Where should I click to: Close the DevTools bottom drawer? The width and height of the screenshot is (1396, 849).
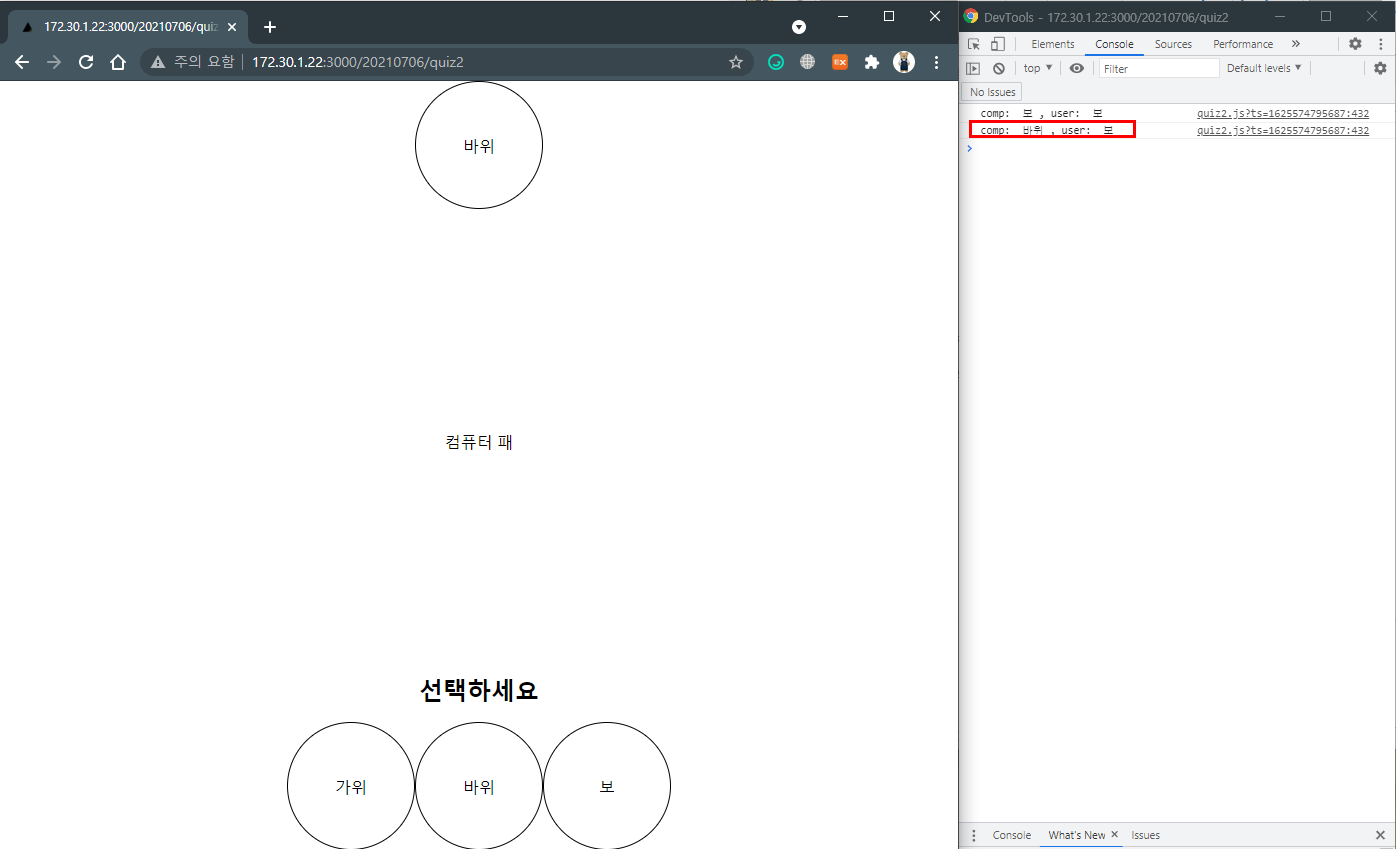coord(1380,835)
